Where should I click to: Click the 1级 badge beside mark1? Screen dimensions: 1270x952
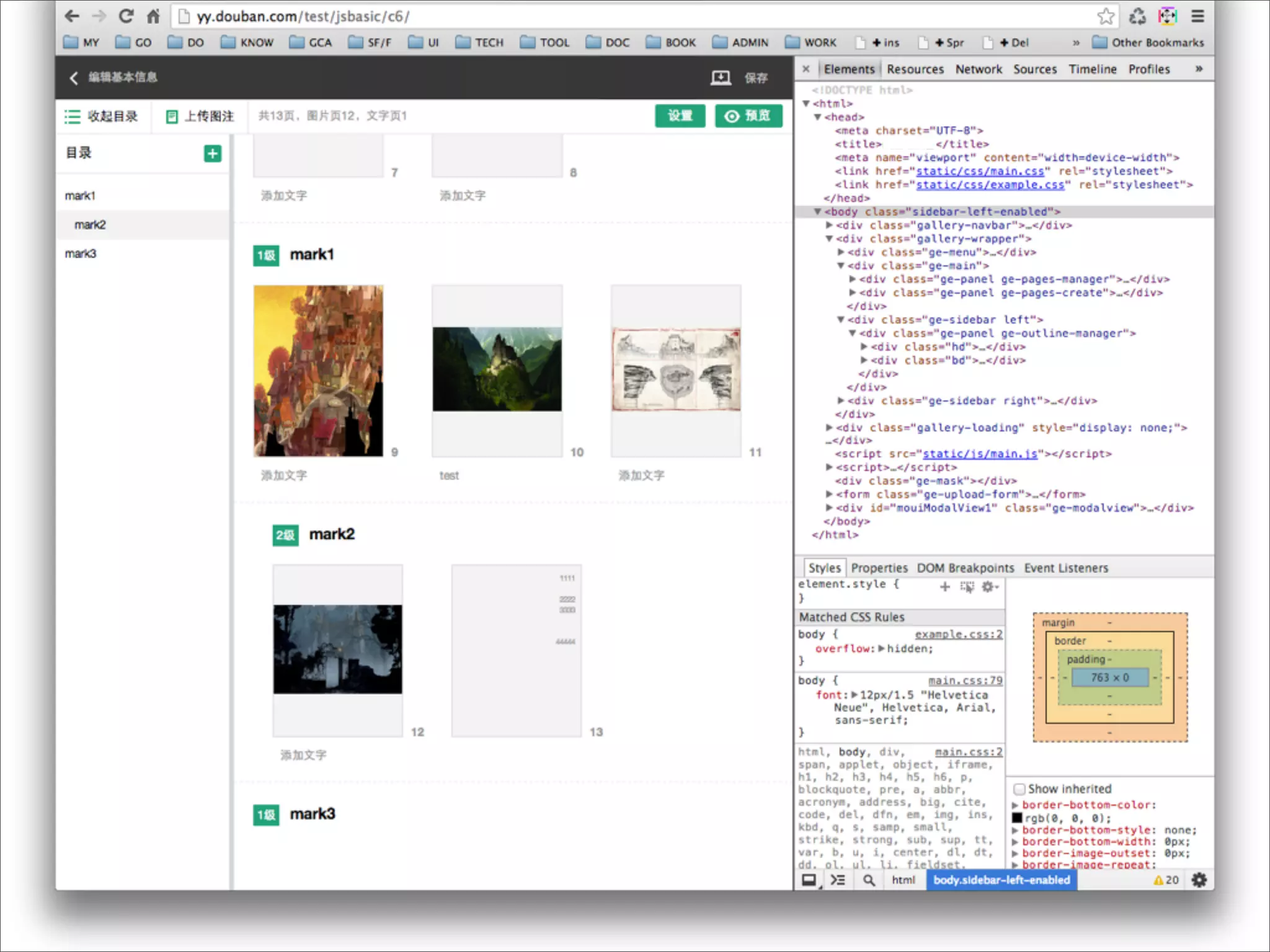[266, 255]
